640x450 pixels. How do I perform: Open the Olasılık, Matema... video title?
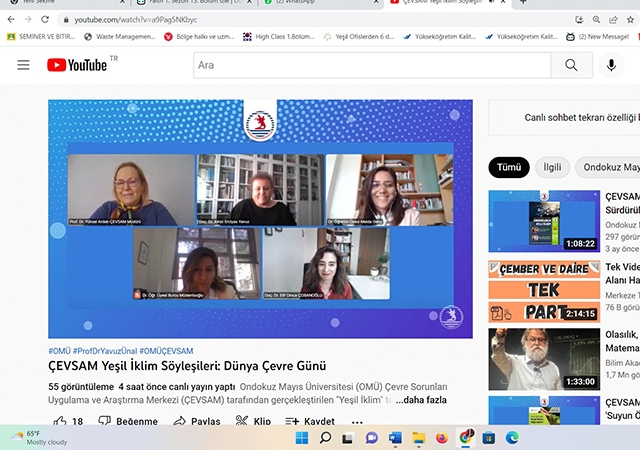pyautogui.click(x=622, y=341)
